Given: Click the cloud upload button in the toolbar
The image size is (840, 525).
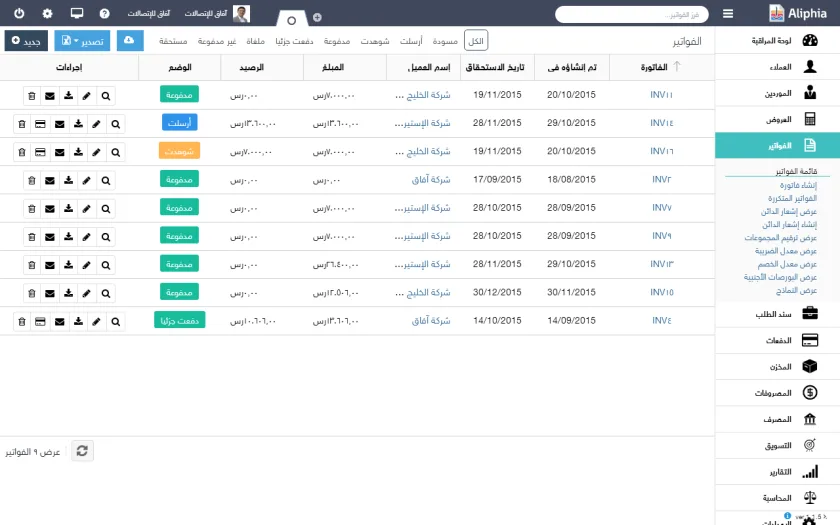Looking at the screenshot, I should [x=130, y=41].
